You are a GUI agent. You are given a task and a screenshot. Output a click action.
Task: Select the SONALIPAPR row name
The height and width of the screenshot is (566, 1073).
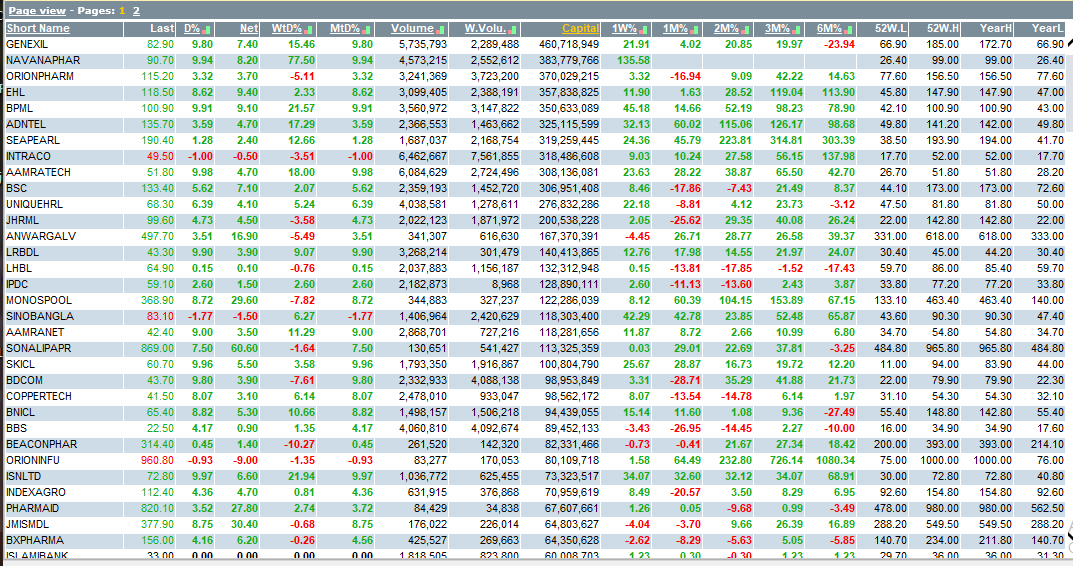(x=38, y=348)
